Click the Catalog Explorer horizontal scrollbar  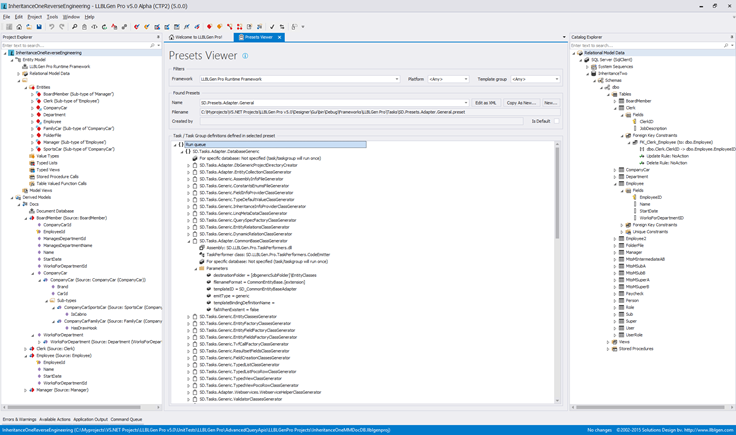(650, 407)
